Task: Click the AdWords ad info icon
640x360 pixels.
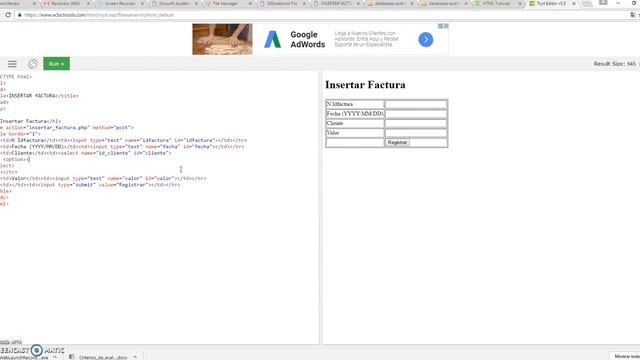Action: point(440,26)
